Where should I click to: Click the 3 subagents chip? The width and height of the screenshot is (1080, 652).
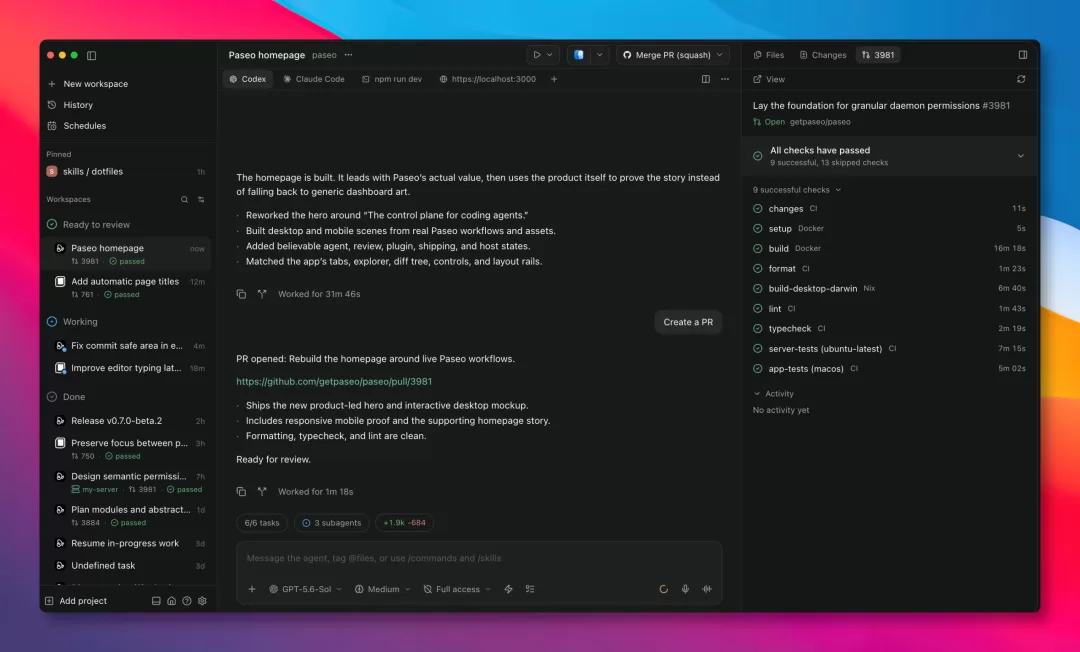(x=332, y=523)
